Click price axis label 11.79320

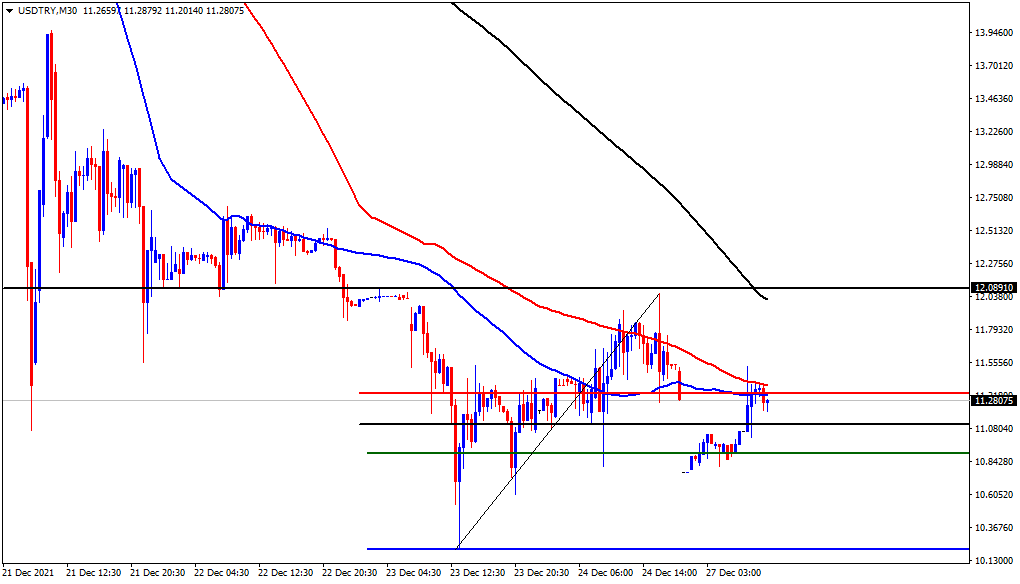[x=994, y=330]
